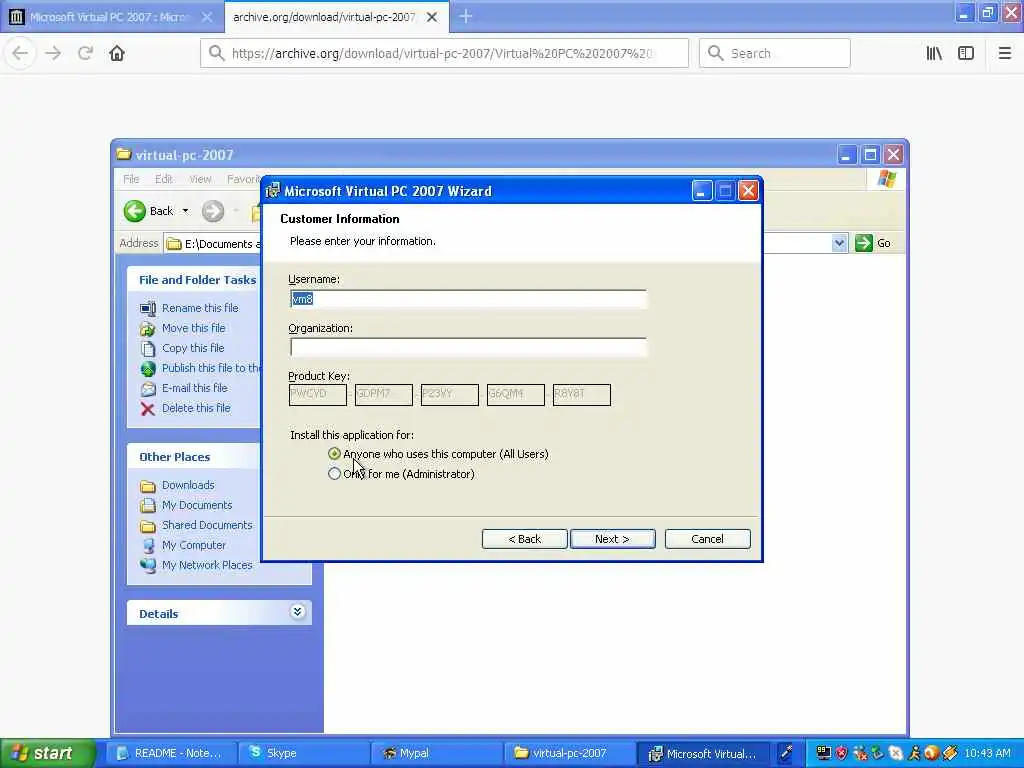Click Rename this file
This screenshot has width=1024, height=768.
[200, 308]
